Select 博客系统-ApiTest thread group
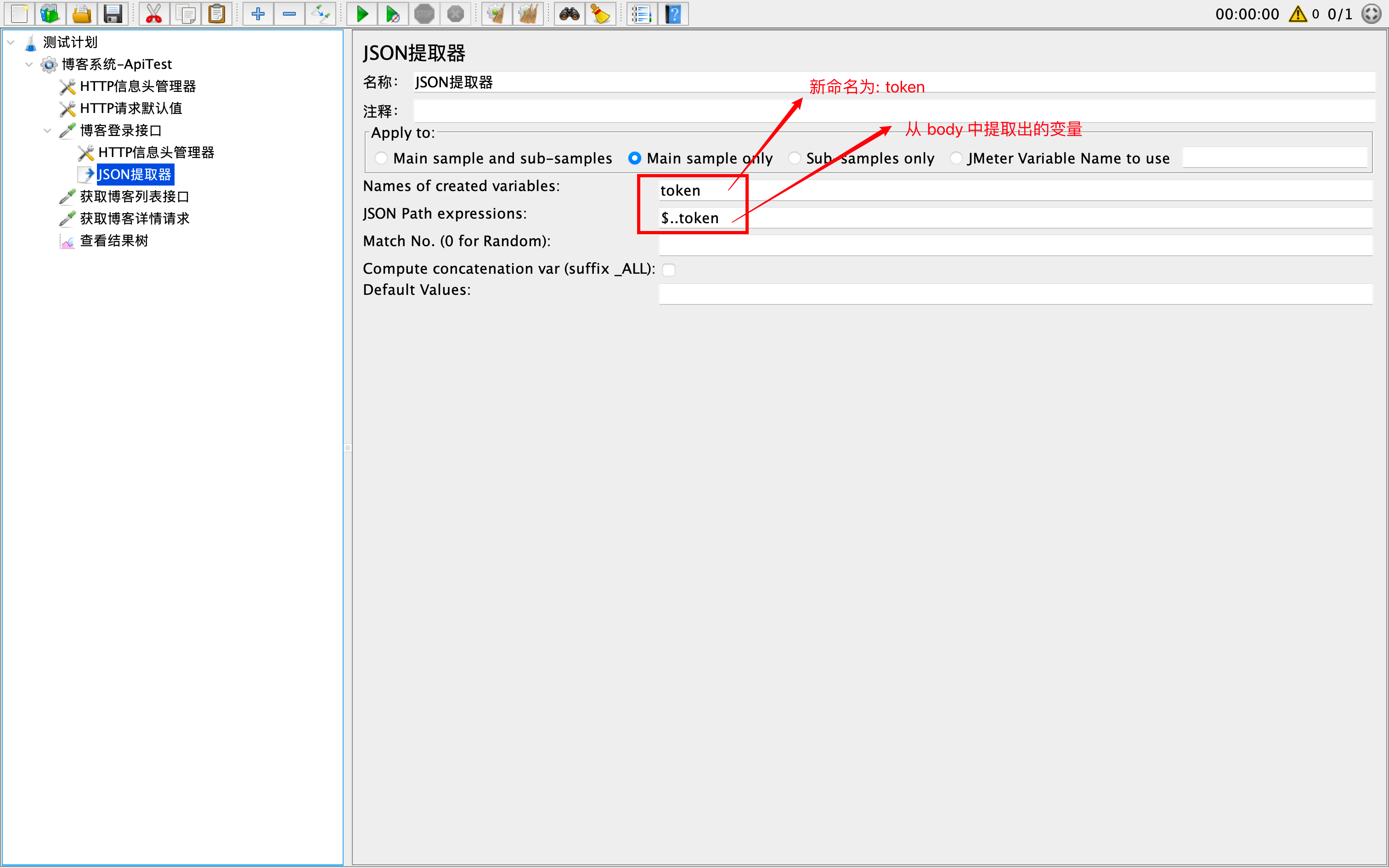 (x=117, y=64)
